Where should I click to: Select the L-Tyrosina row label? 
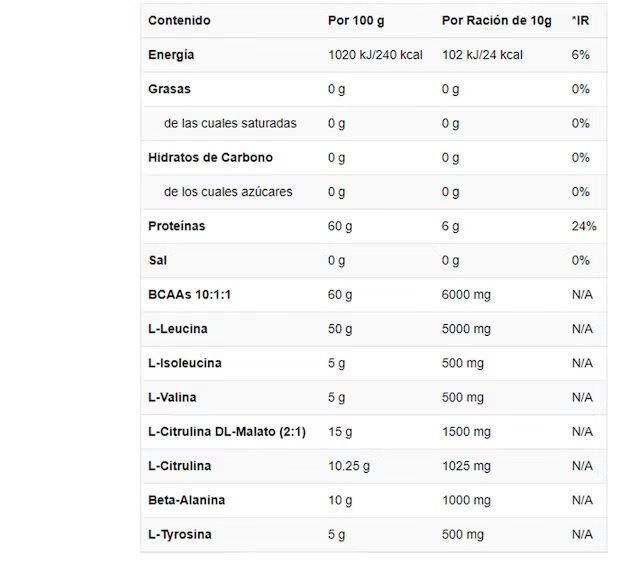tap(180, 534)
